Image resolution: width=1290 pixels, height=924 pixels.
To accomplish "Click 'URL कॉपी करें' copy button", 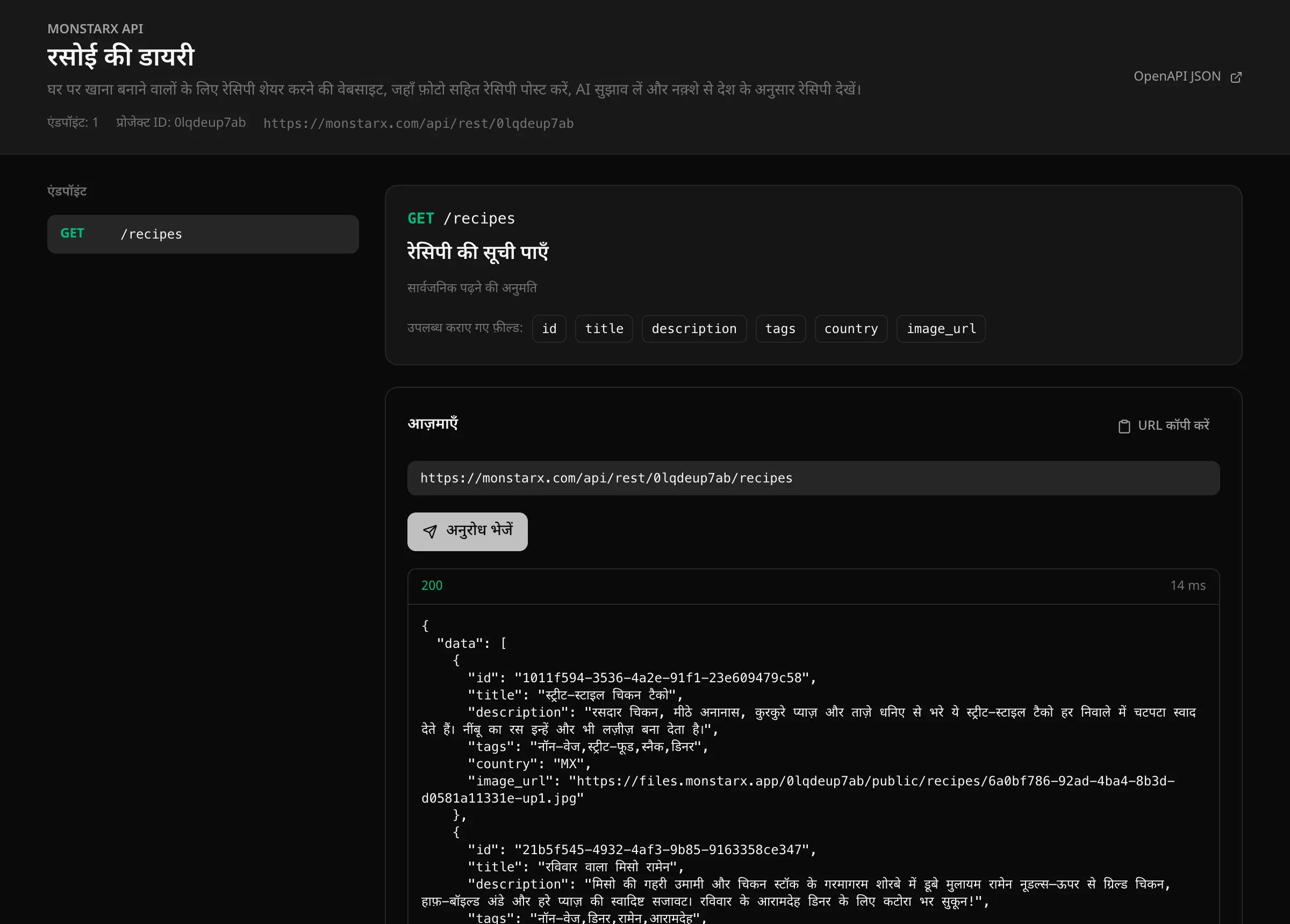I will pyautogui.click(x=1163, y=425).
